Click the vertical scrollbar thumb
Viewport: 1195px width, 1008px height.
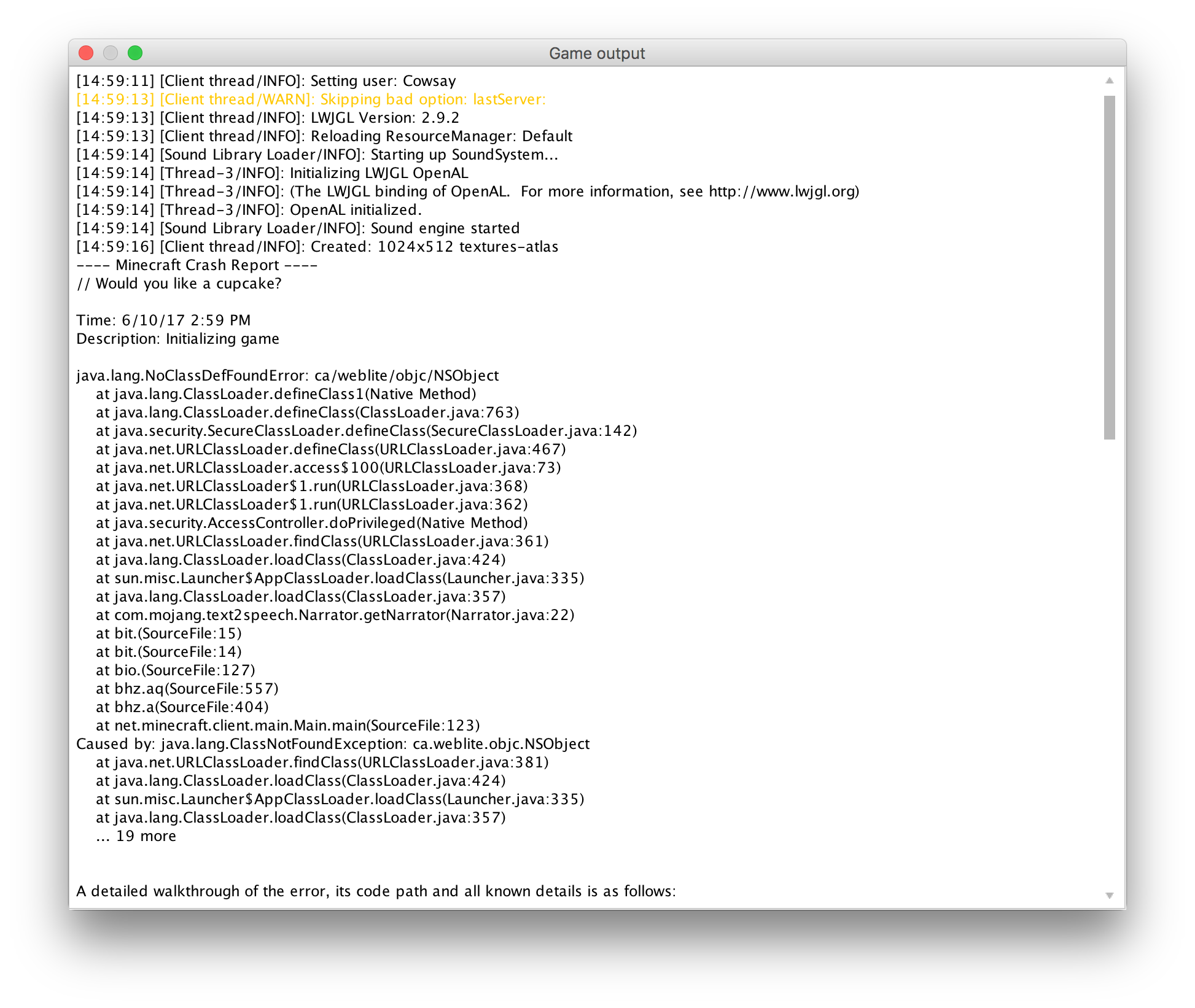click(1109, 267)
